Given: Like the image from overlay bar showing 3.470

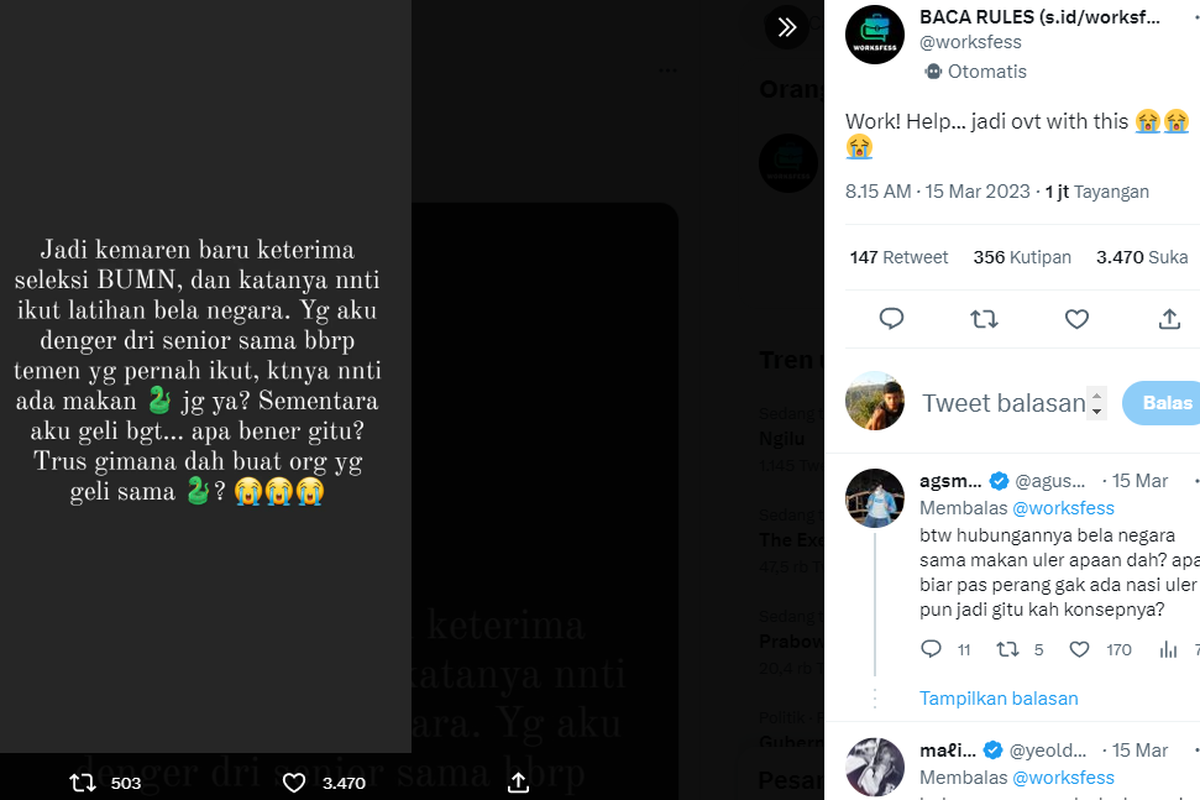Looking at the screenshot, I should (x=295, y=782).
